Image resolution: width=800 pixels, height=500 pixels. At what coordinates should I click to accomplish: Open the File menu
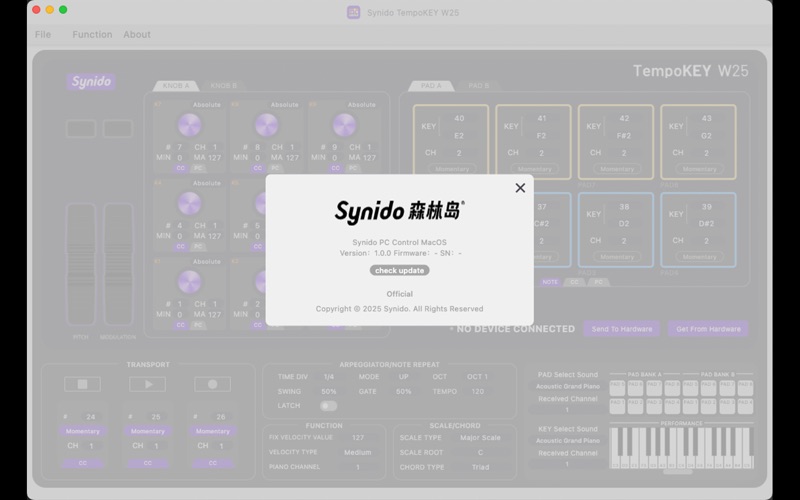(43, 34)
